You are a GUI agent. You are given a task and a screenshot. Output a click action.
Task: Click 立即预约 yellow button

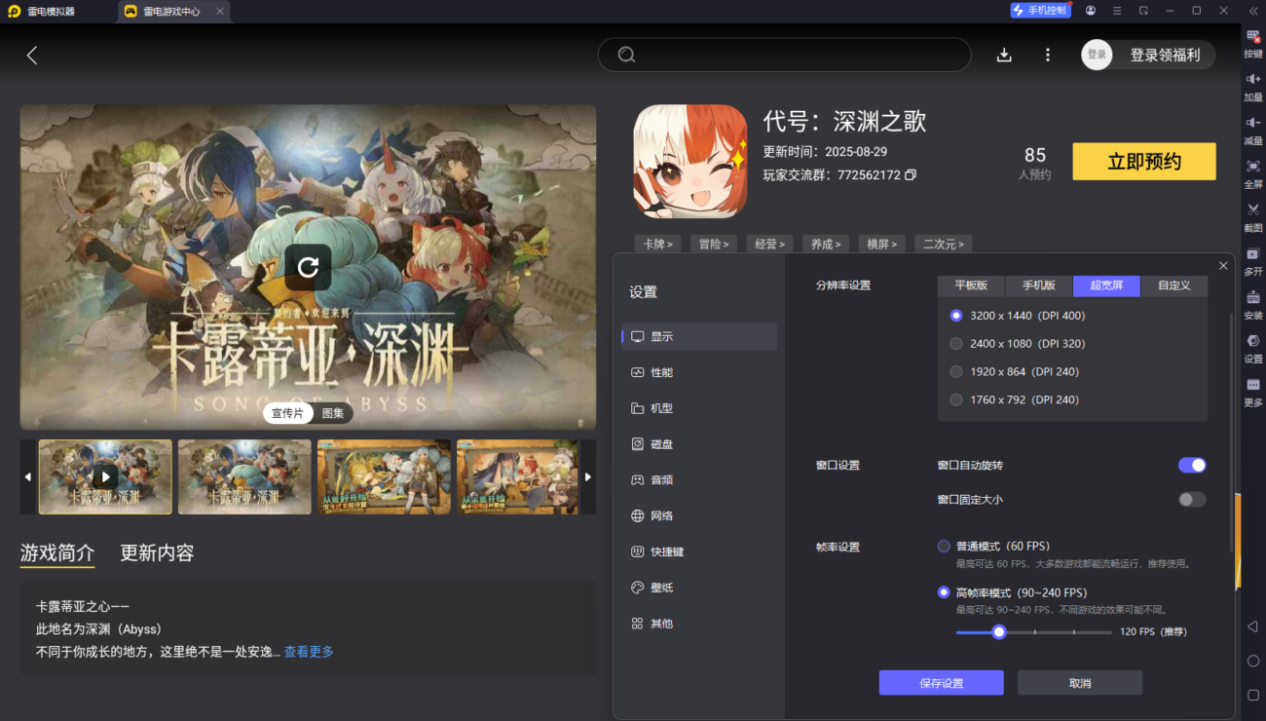(1144, 161)
